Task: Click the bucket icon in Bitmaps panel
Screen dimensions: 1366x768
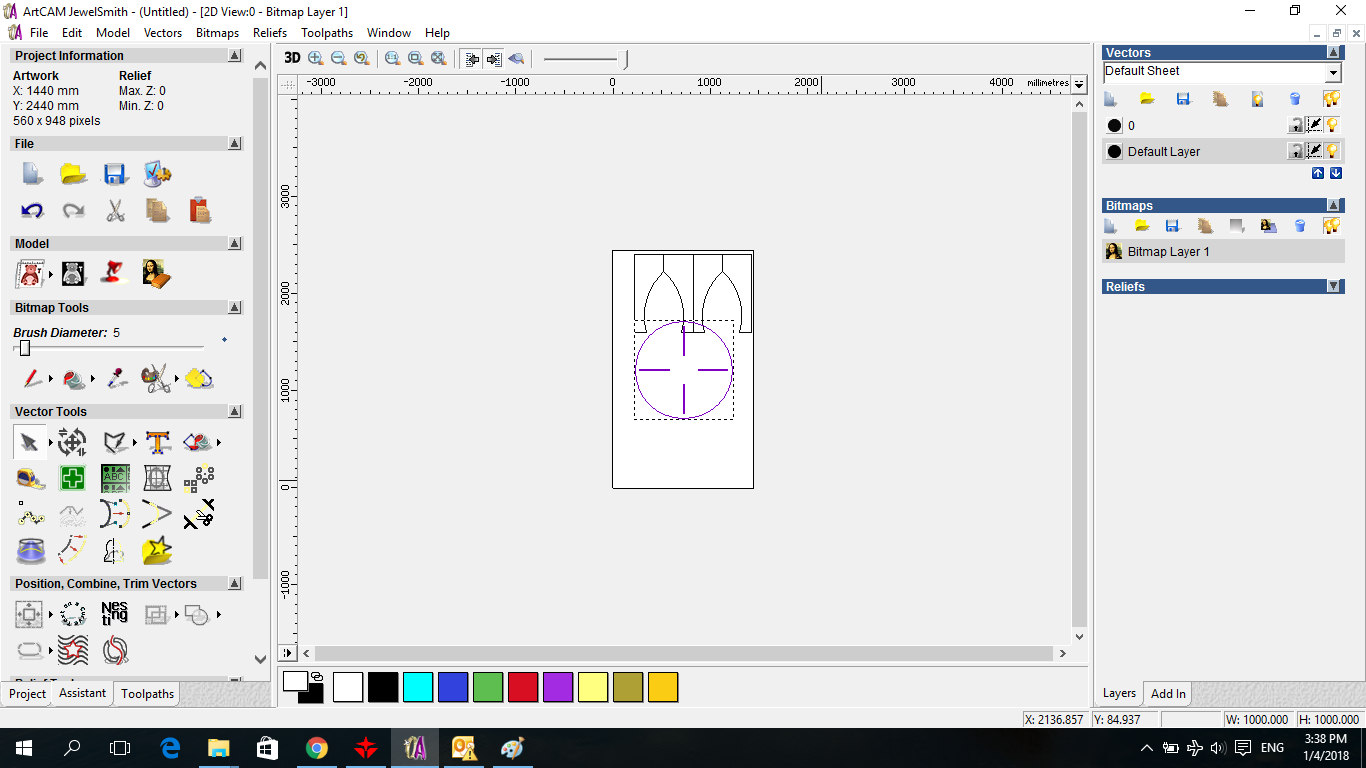Action: (1299, 226)
